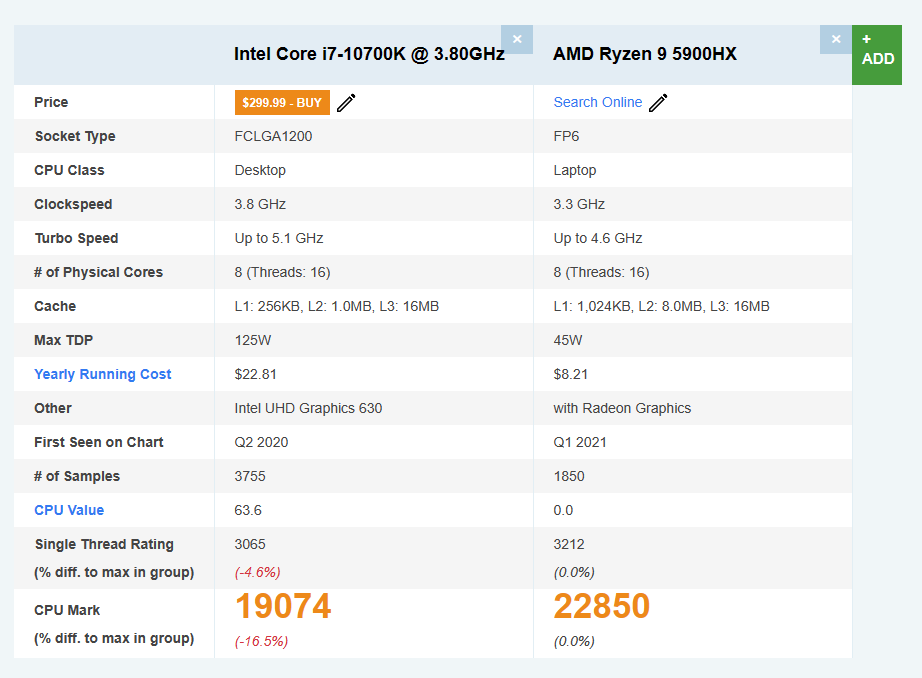Click the $22.81 yearly running cost
Screen dimensions: 922x678
[x=255, y=375]
